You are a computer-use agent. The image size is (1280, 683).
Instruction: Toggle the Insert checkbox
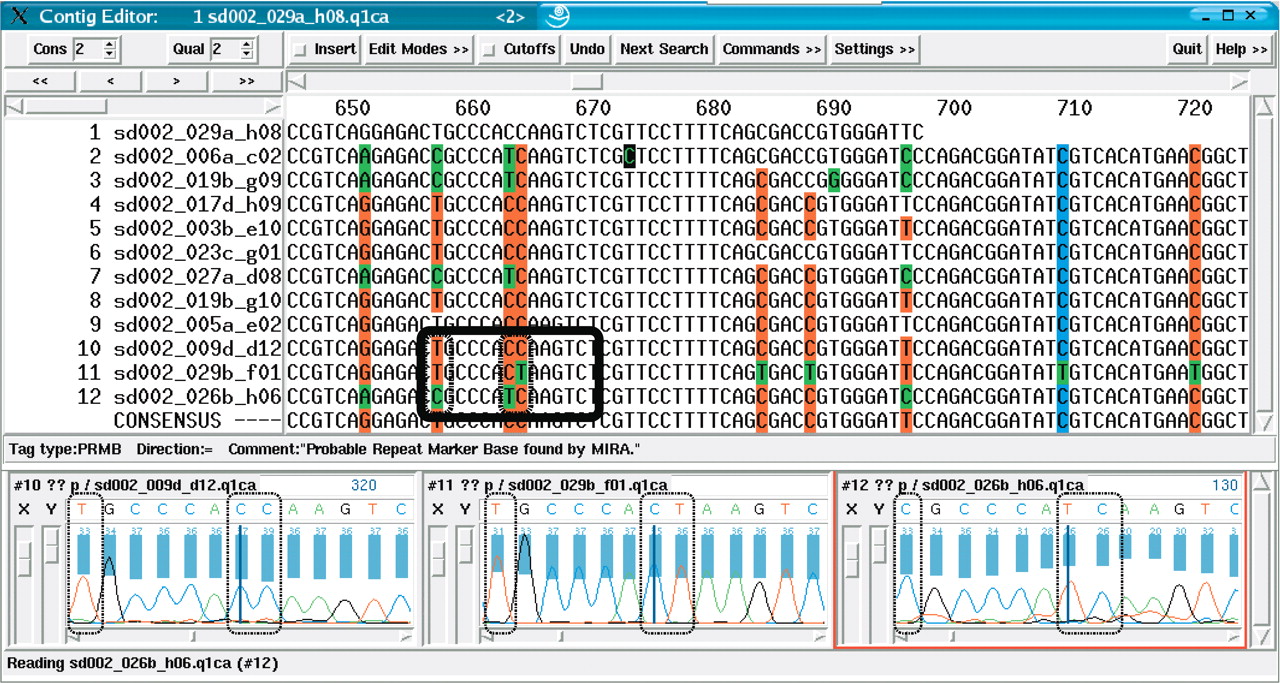tap(301, 50)
